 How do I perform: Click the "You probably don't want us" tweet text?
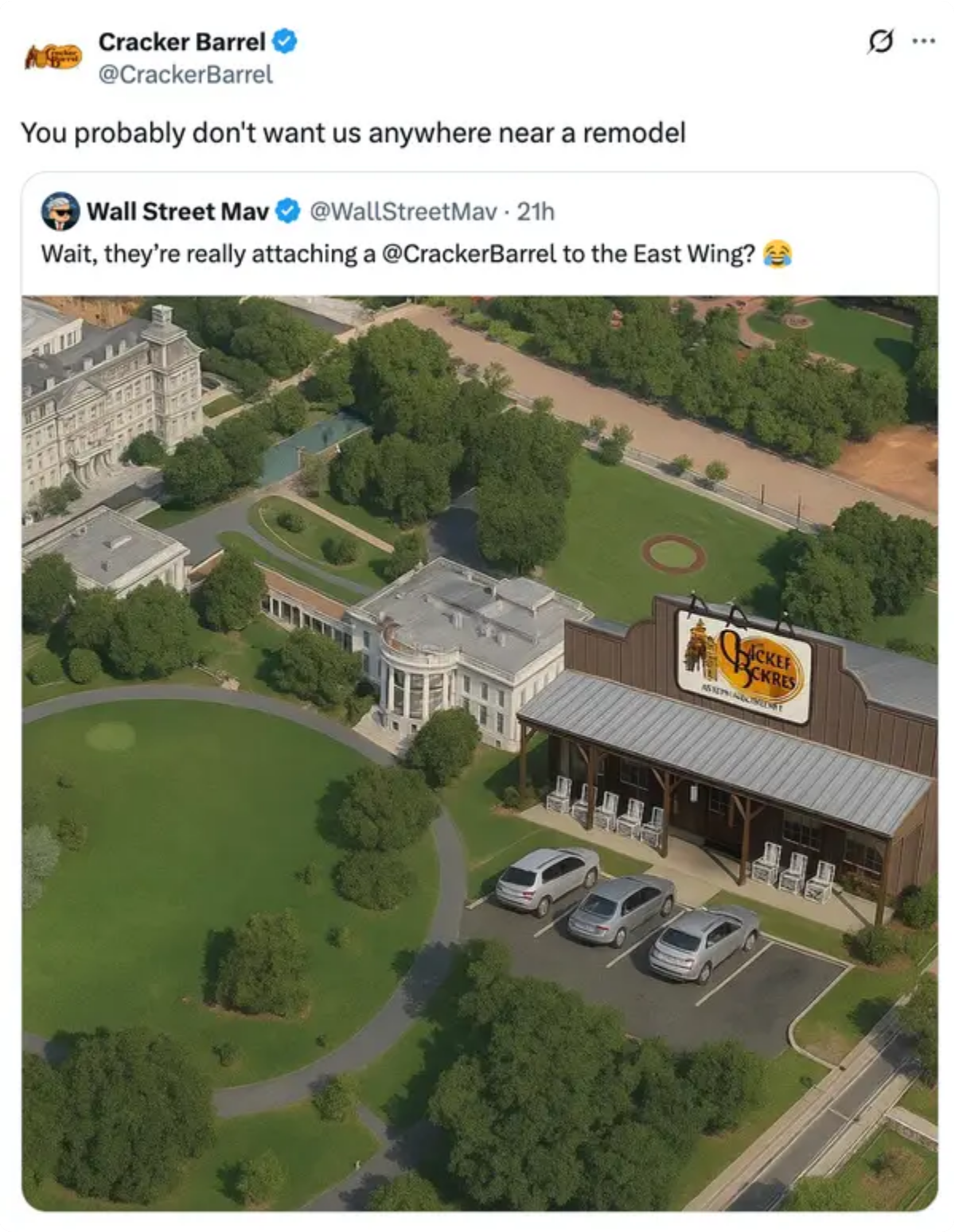coord(353,132)
